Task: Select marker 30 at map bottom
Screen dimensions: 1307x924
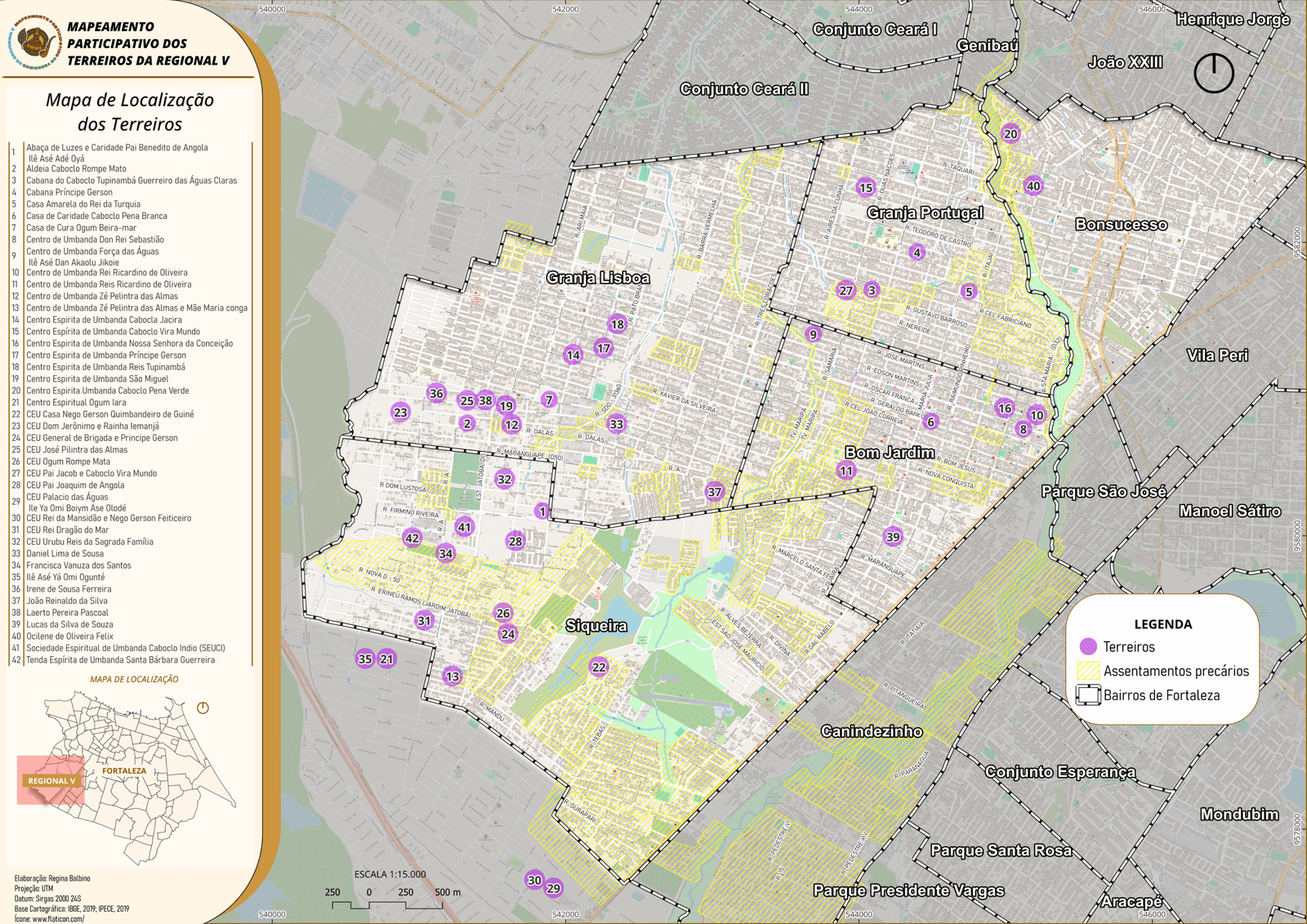Action: pos(534,880)
